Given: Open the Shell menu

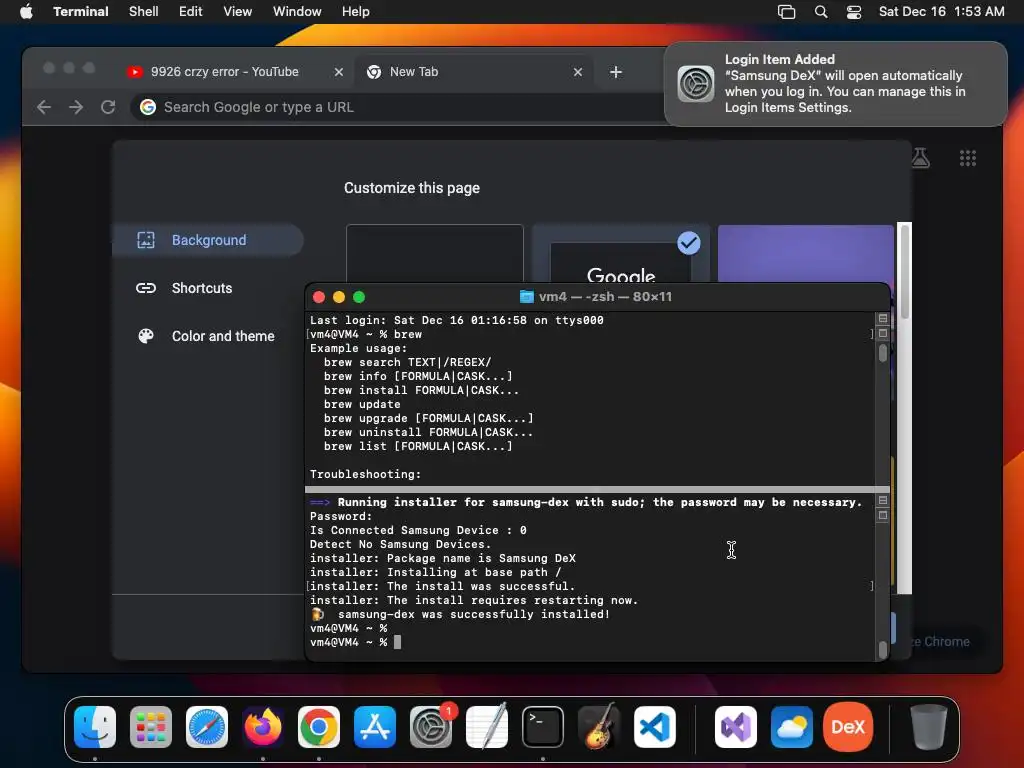Looking at the screenshot, I should tap(144, 11).
